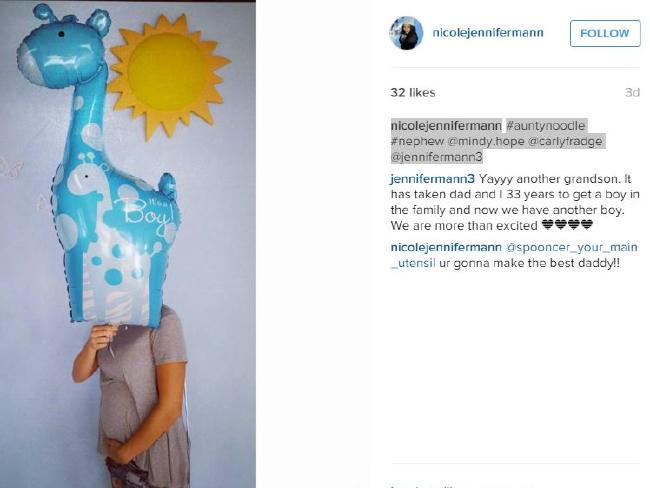Click the jennifermann3 comment text
This screenshot has width=650, height=488.
point(514,202)
